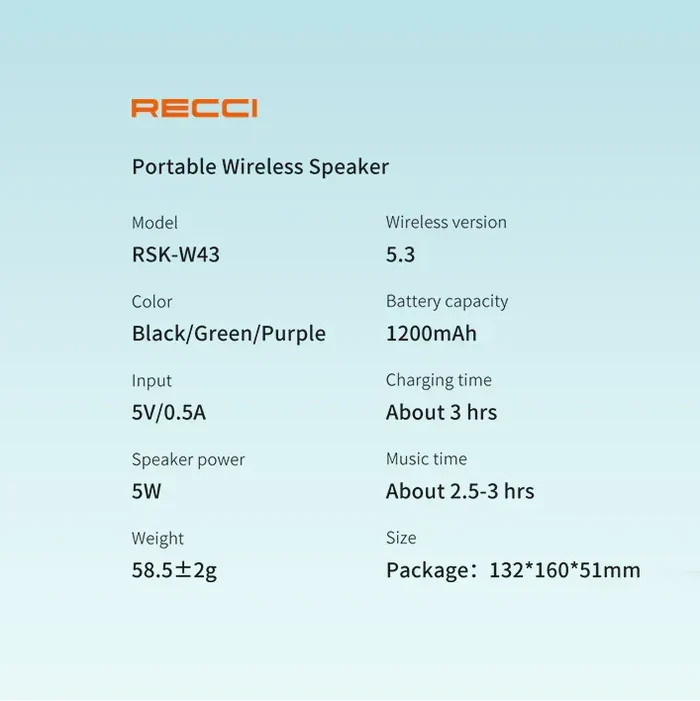Image resolution: width=700 pixels, height=701 pixels.
Task: Select the About 2.5-3 hrs value
Action: pyautogui.click(x=460, y=492)
